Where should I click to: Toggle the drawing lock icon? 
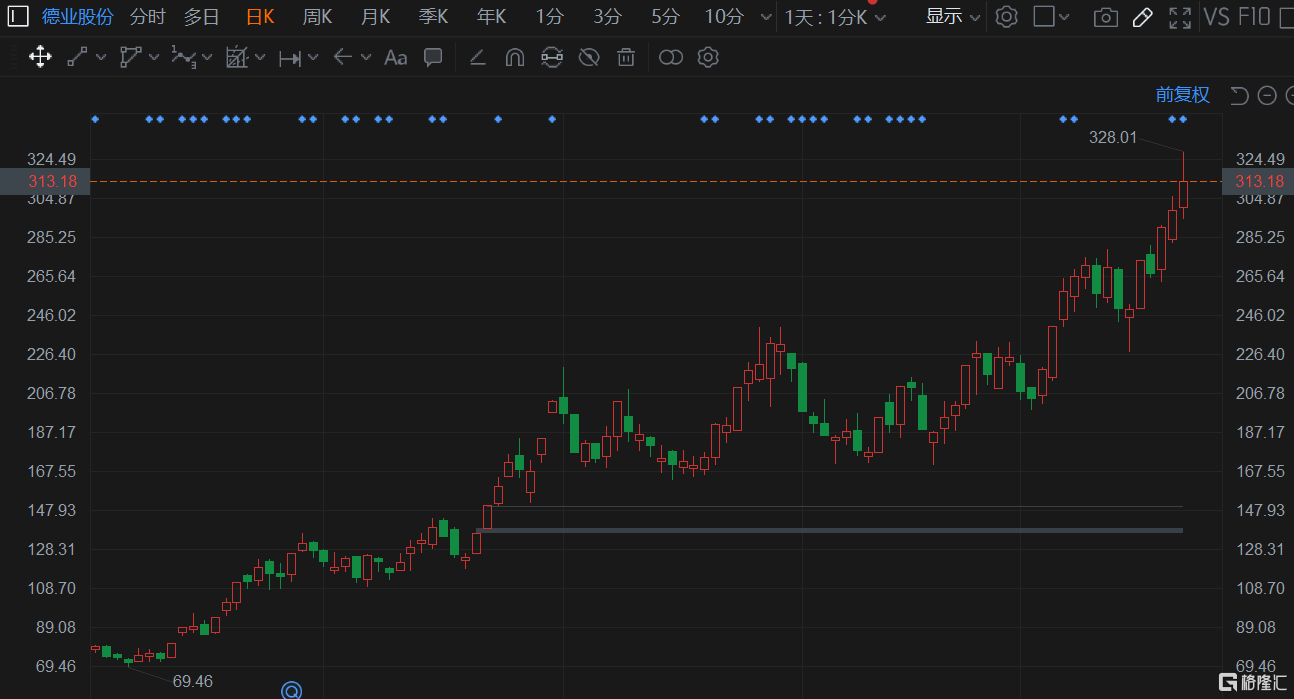pos(551,57)
